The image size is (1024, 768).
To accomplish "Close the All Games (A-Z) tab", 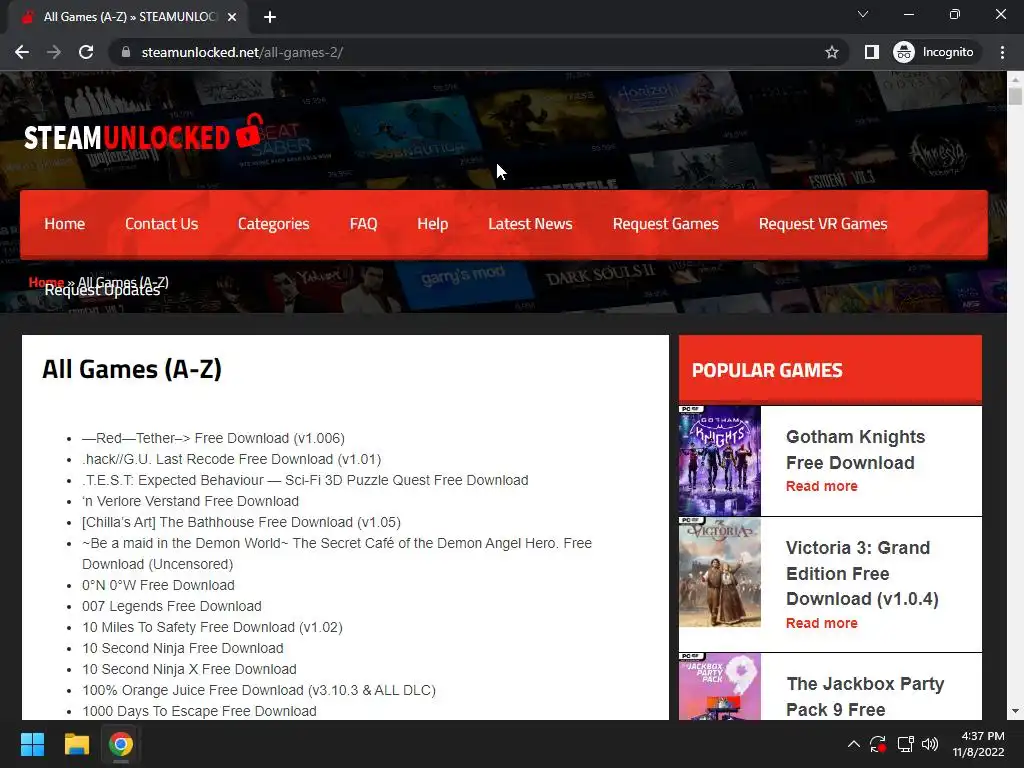I will tap(232, 17).
